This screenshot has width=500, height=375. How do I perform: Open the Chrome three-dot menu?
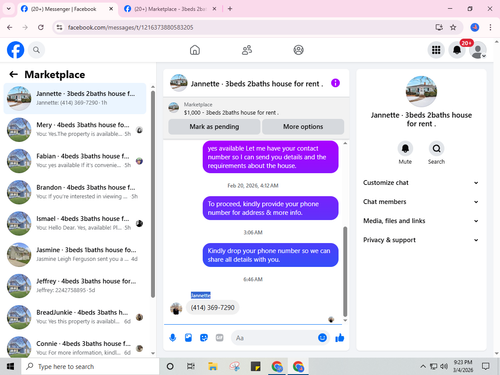coord(490,27)
